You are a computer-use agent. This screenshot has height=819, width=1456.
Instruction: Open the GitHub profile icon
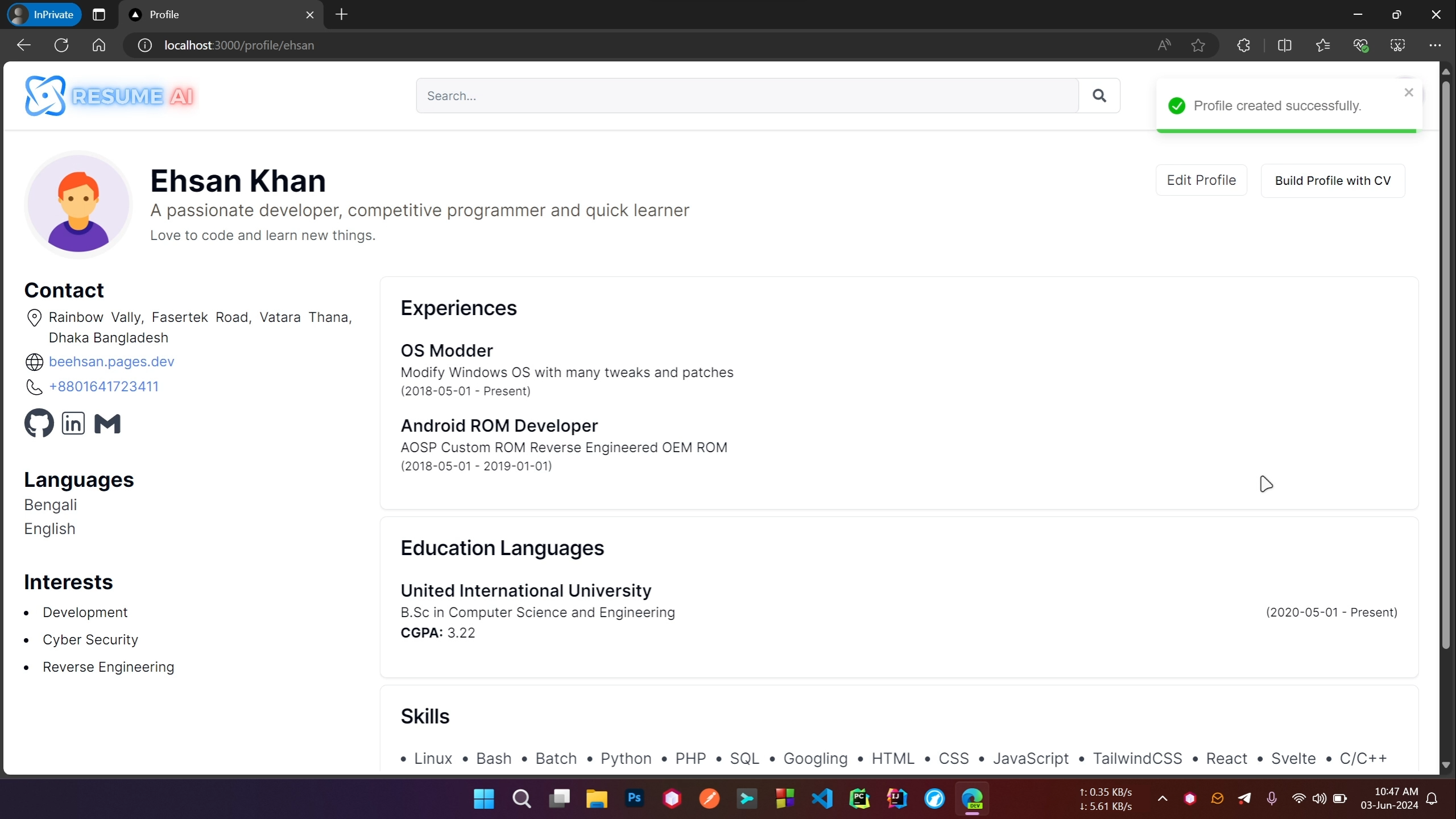[38, 423]
